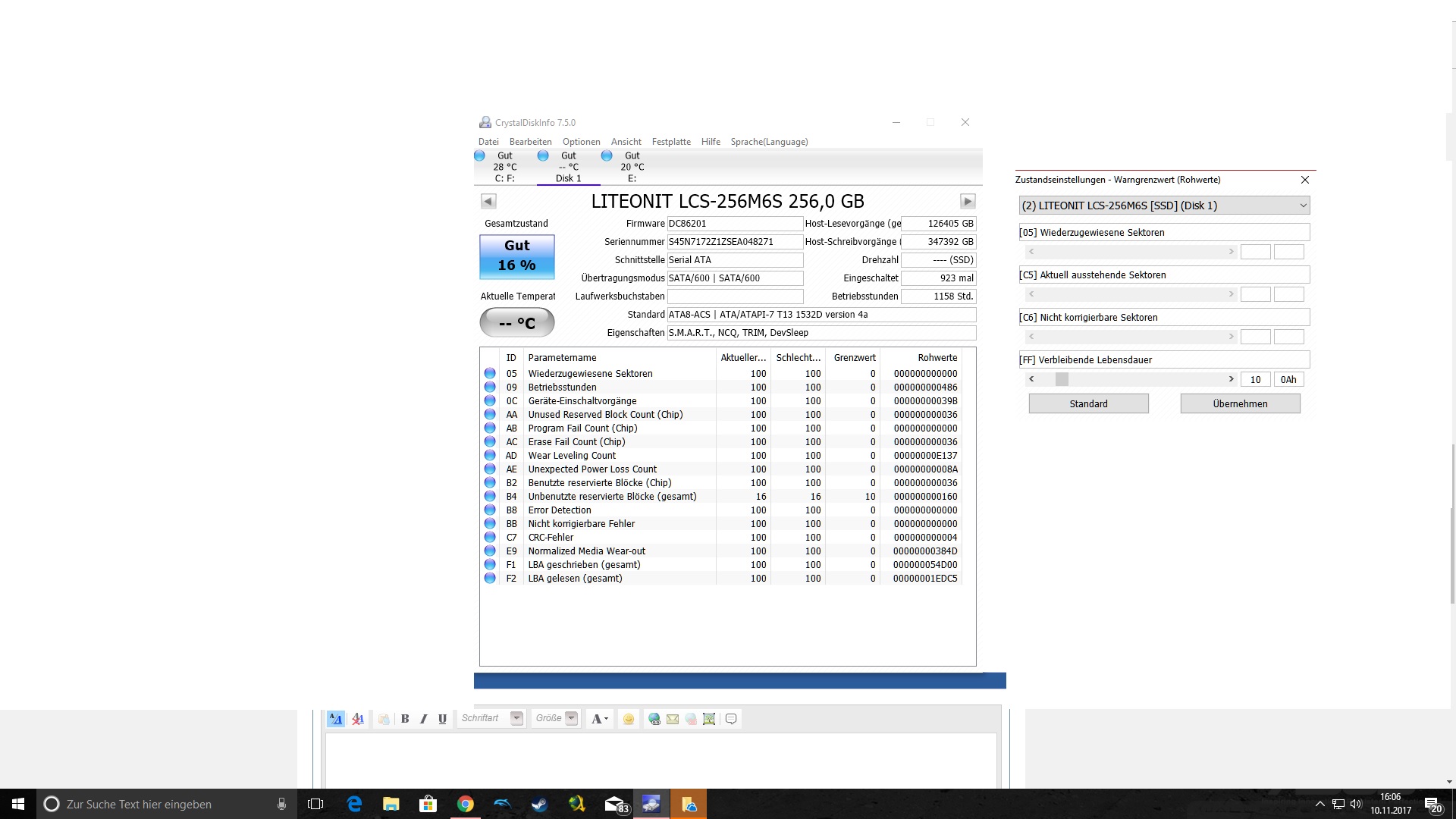1456x819 pixels.
Task: Open the Optionen menu
Action: pos(581,142)
